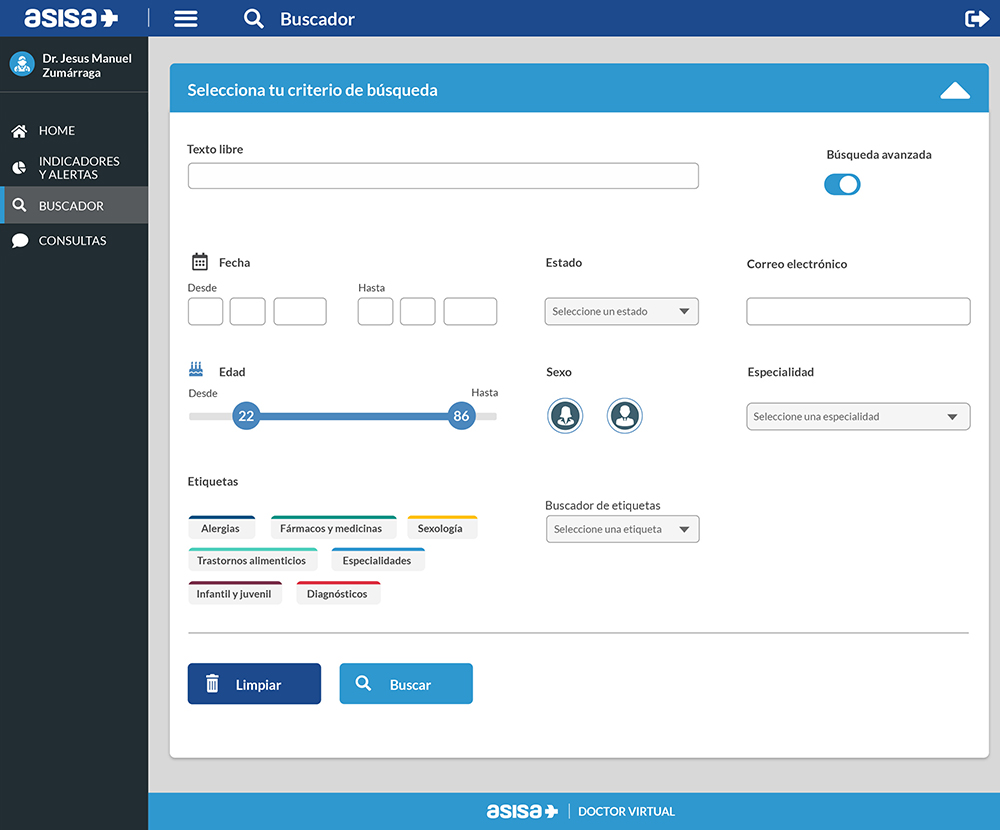Viewport: 1000px width, 830px height.
Task: Select the female sex icon option
Action: point(565,415)
